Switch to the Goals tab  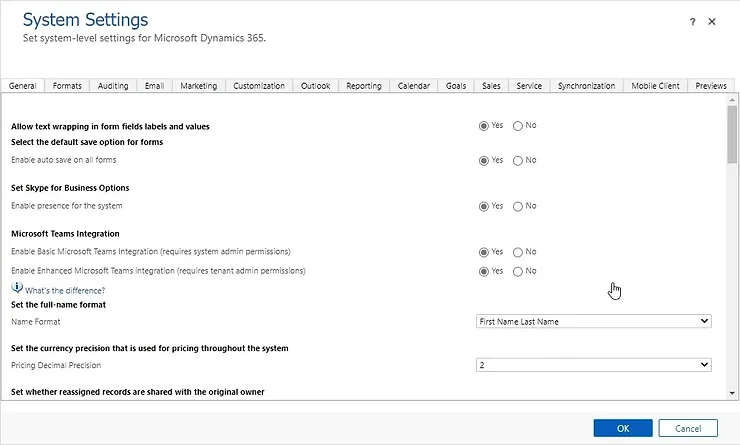456,86
